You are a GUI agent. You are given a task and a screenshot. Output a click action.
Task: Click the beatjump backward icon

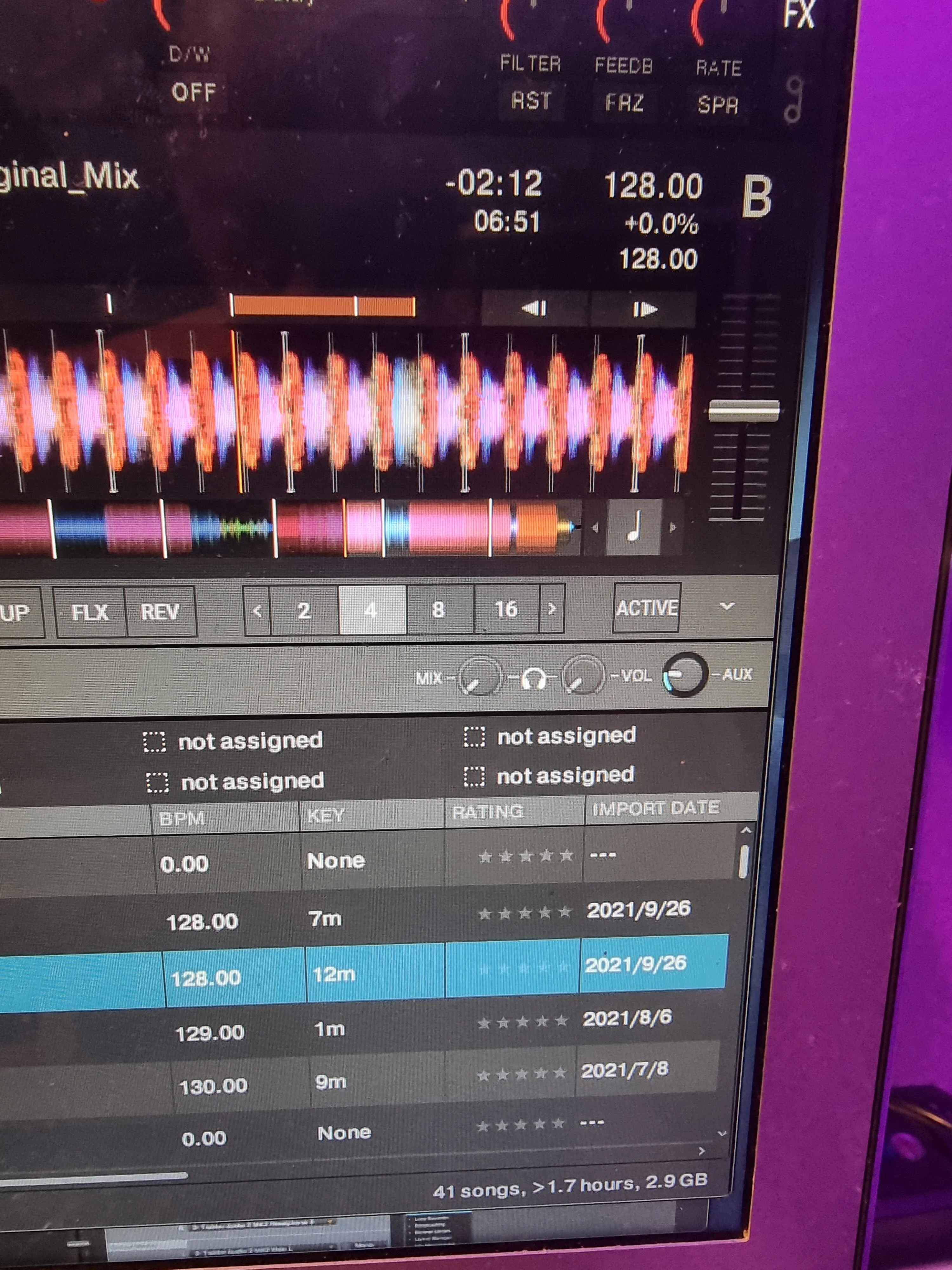point(534,310)
